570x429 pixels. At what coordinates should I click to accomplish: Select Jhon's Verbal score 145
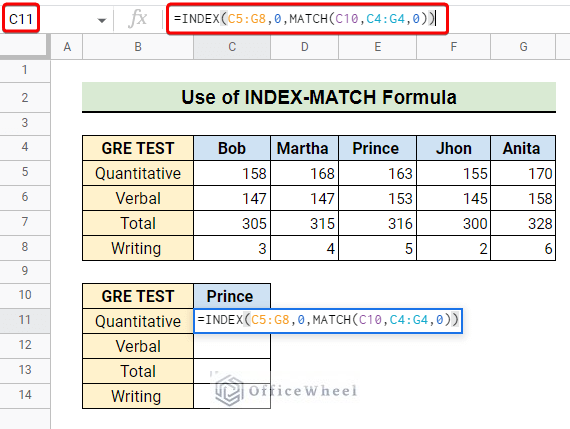coord(453,198)
